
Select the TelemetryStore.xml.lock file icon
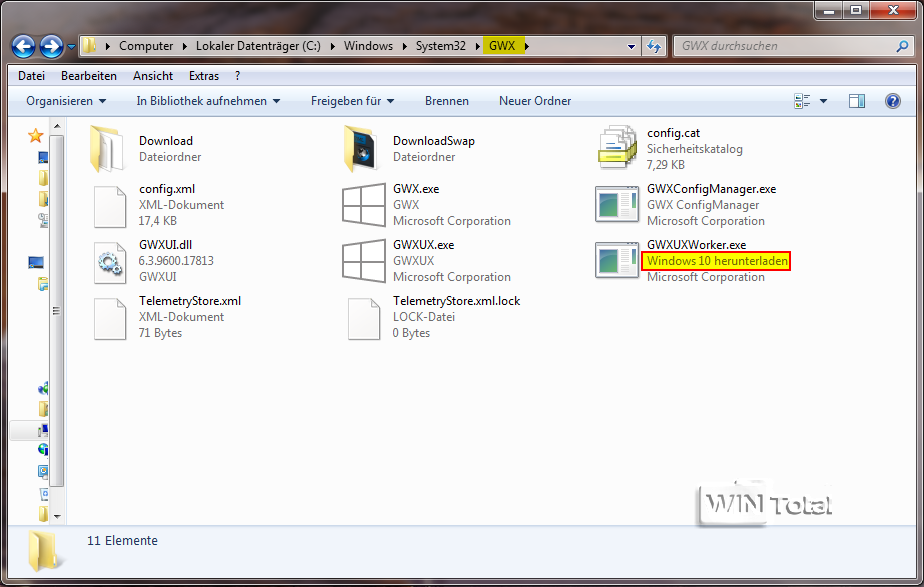click(x=364, y=318)
